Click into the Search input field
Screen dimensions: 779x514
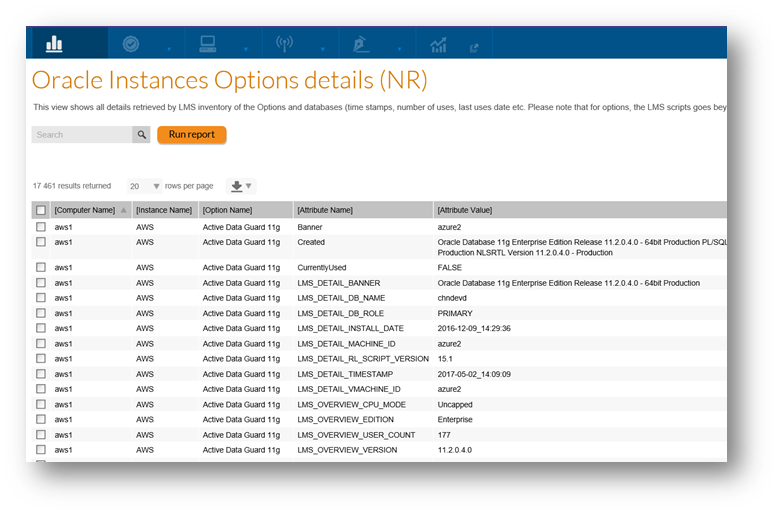[82, 135]
